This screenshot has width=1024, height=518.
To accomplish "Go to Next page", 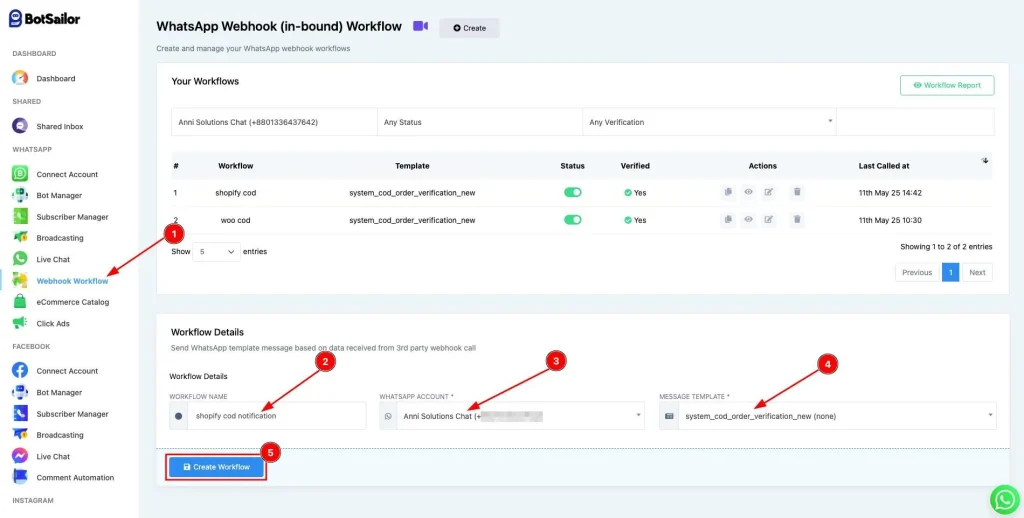I will (977, 272).
